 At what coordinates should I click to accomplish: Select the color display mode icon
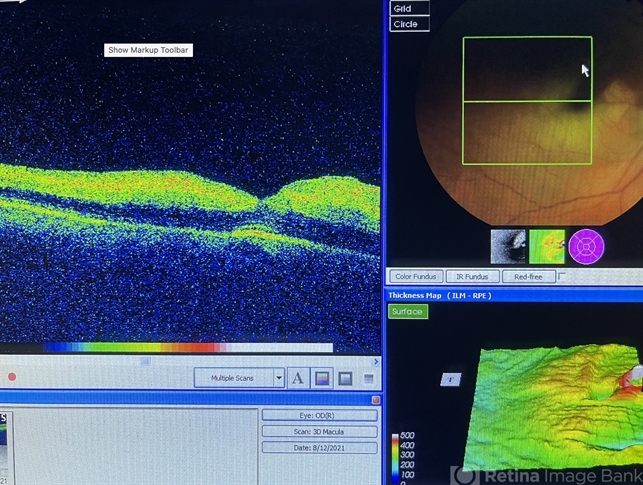(x=322, y=379)
